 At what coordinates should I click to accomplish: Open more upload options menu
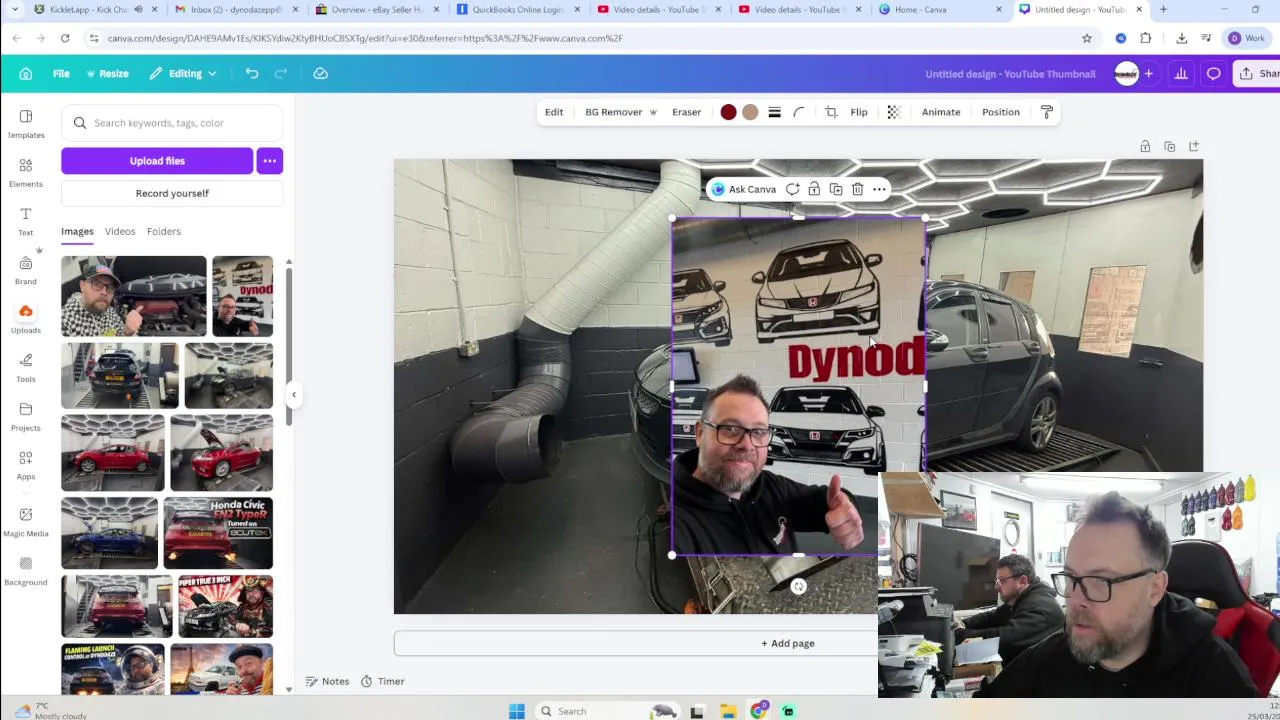coord(270,161)
